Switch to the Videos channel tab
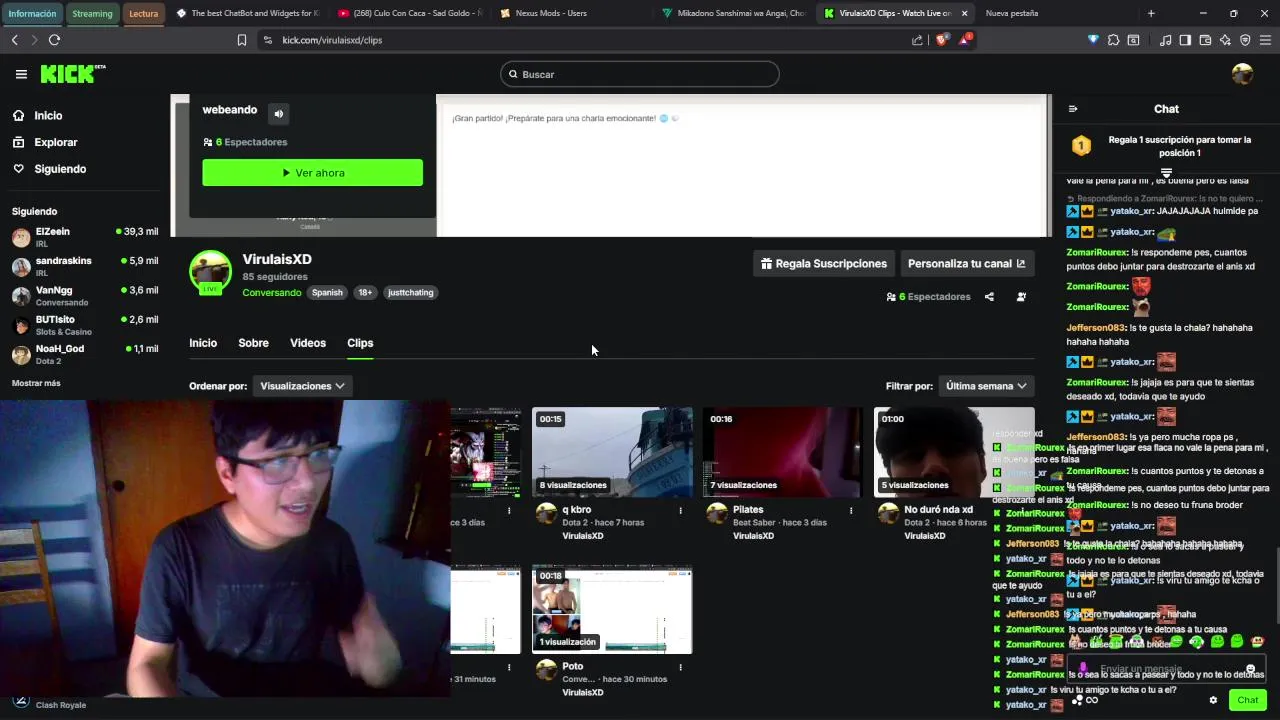This screenshot has width=1280, height=720. pos(308,343)
